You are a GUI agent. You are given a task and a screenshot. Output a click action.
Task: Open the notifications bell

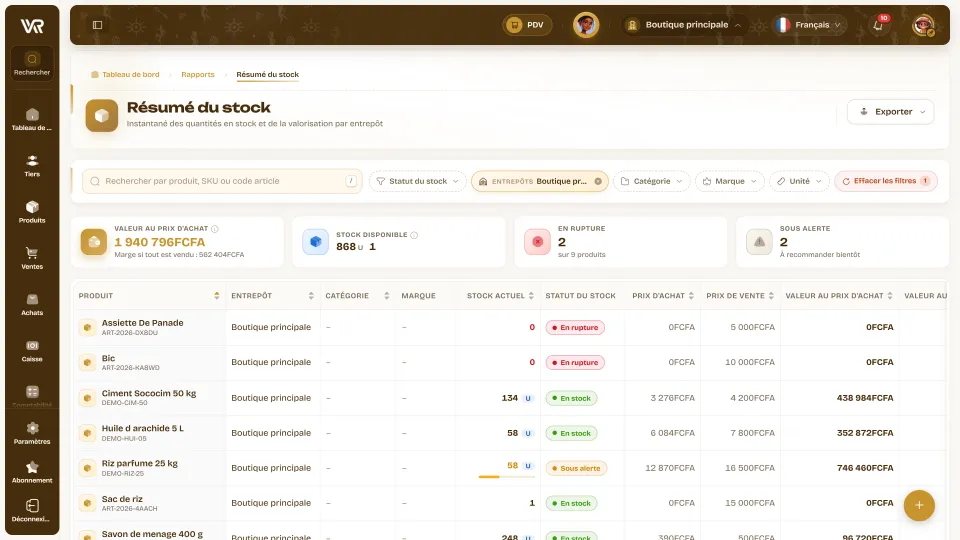tap(878, 25)
